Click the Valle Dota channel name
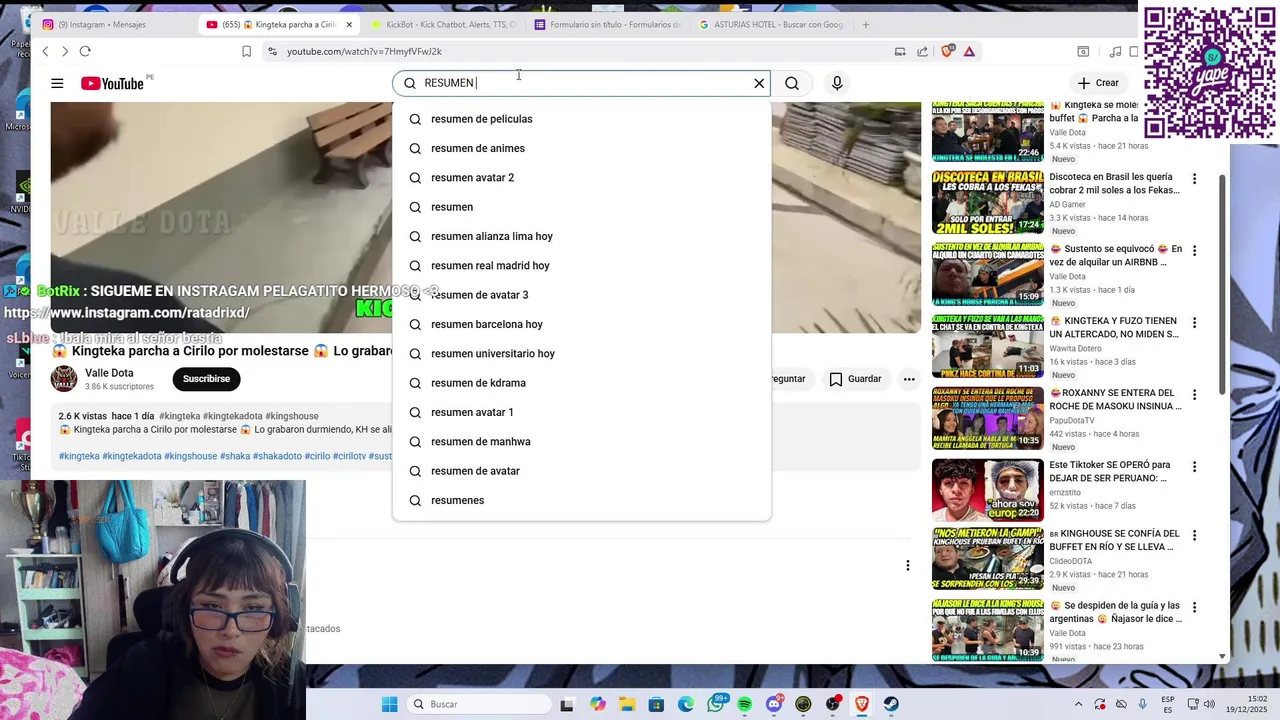Image resolution: width=1280 pixels, height=720 pixels. tap(109, 373)
